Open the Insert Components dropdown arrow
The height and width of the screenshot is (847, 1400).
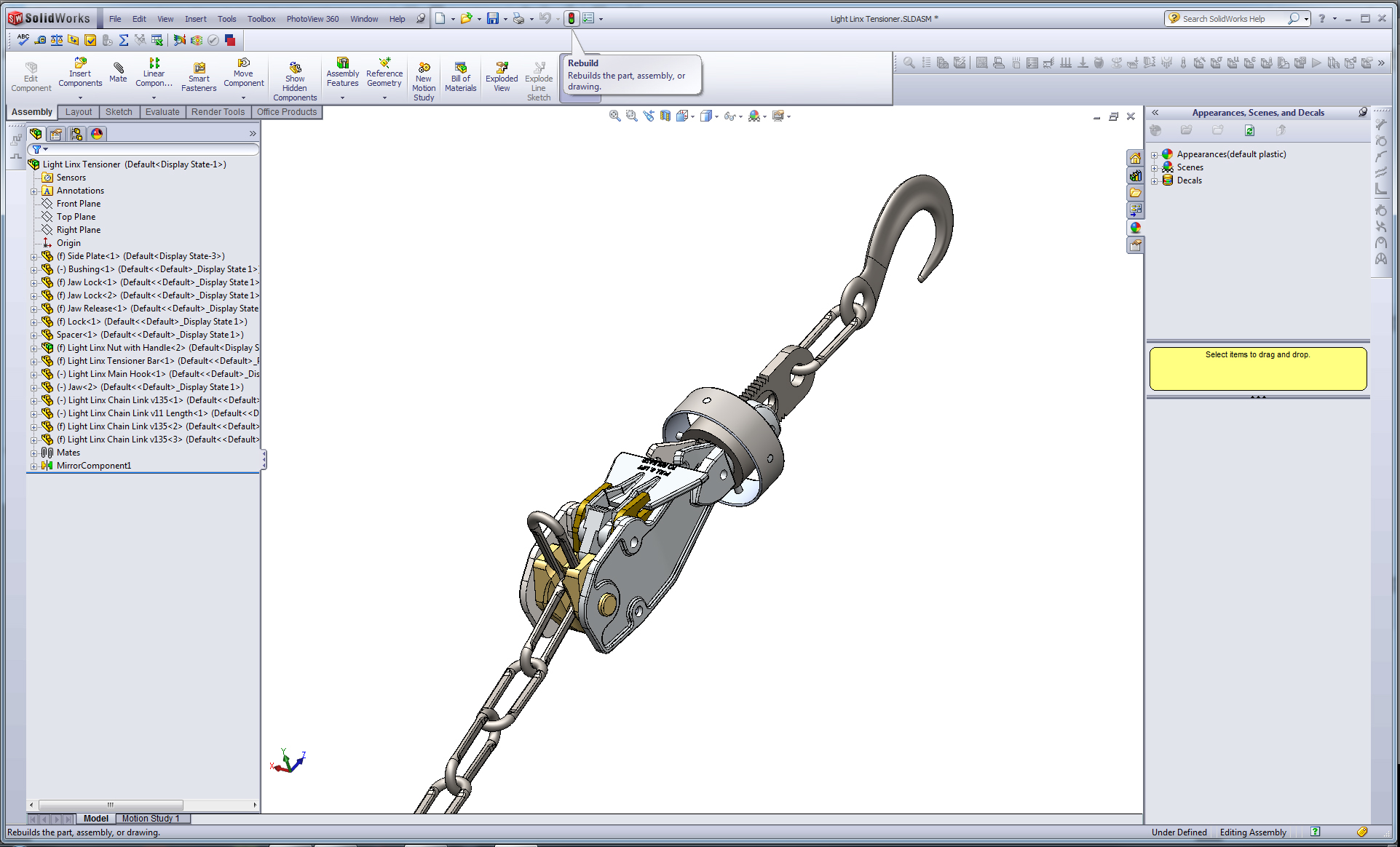(80, 98)
